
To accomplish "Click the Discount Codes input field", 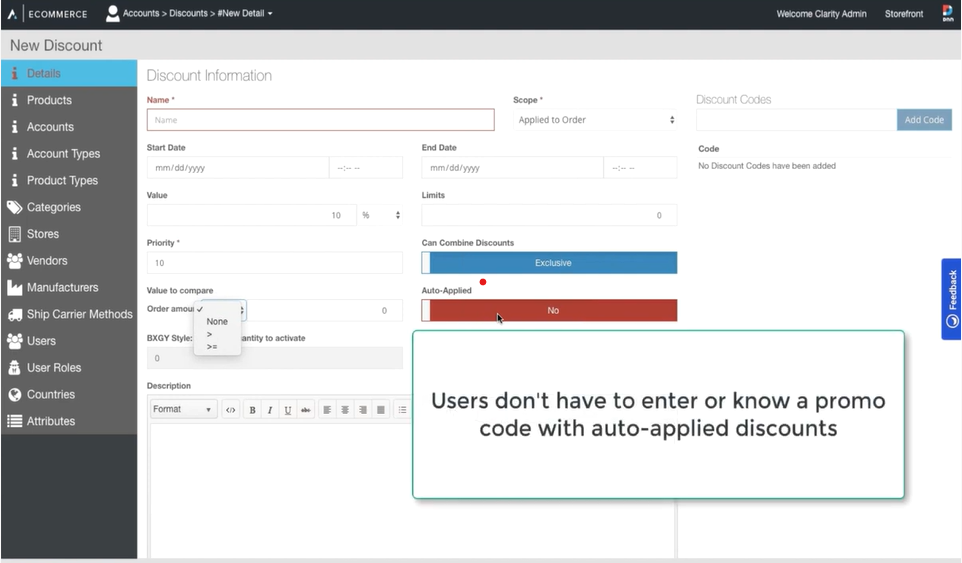I will pyautogui.click(x=796, y=120).
